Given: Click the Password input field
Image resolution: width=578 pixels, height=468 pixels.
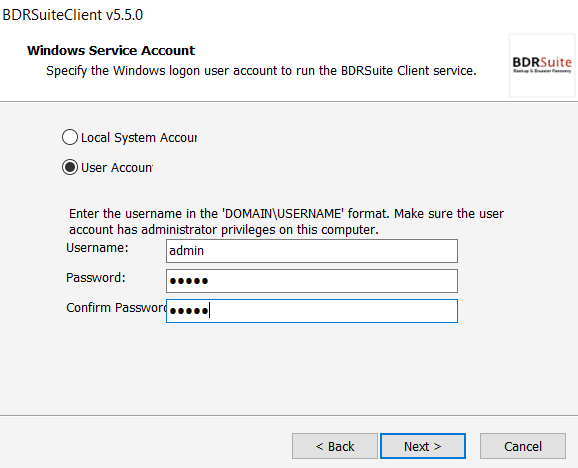Looking at the screenshot, I should [x=312, y=281].
